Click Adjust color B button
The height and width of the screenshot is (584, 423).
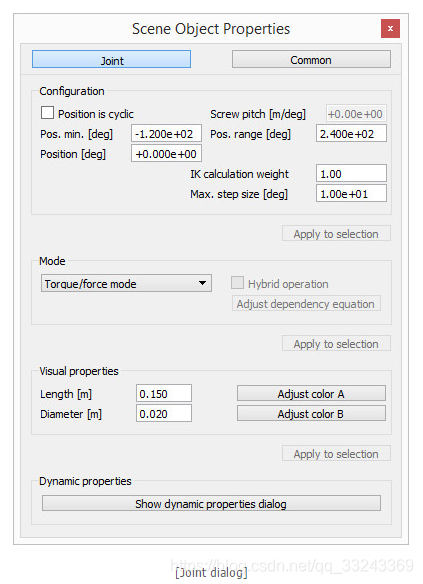click(x=311, y=414)
